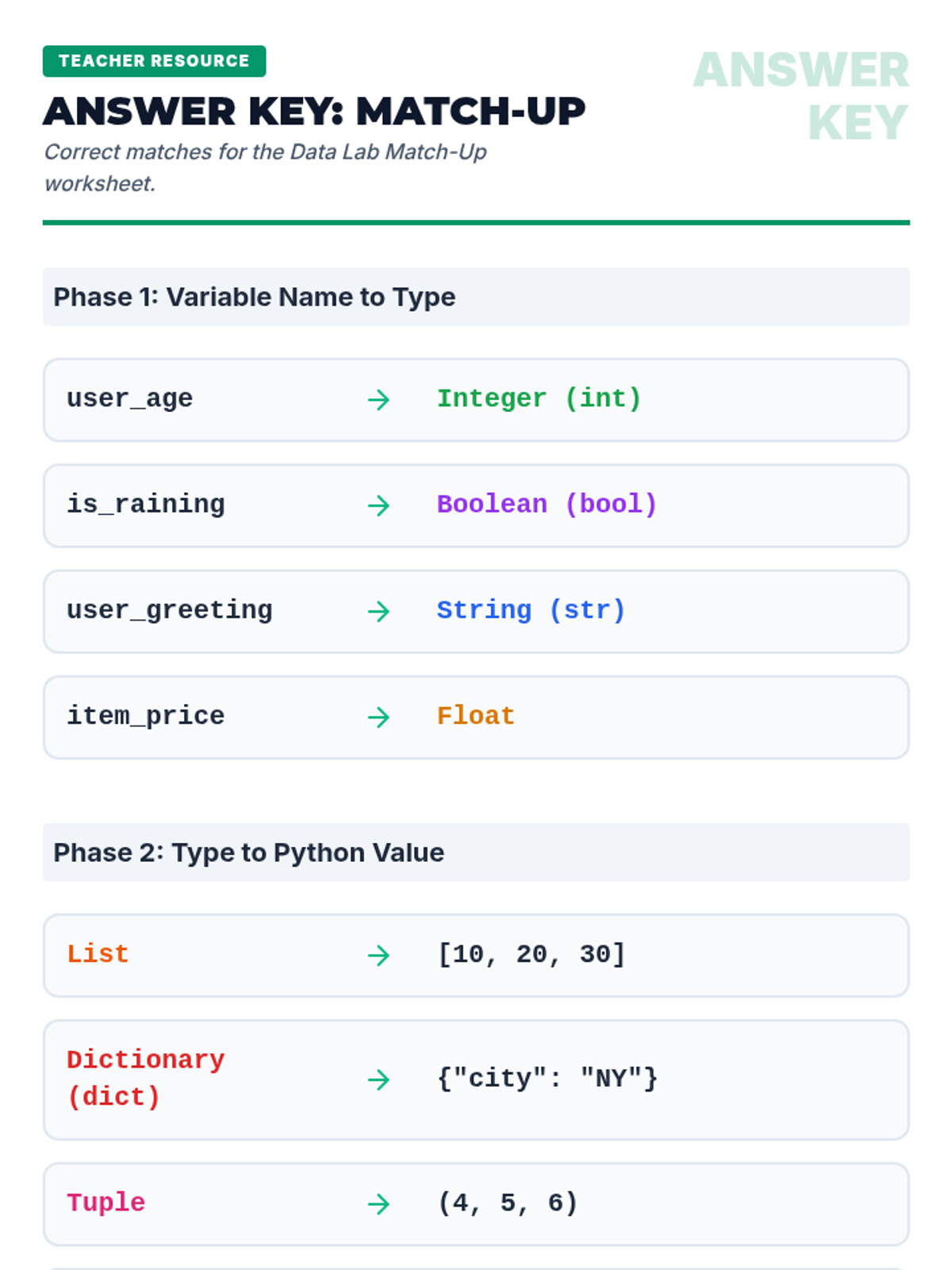Click the arrow icon in the Tuple row
Screen dimensions: 952x1270
click(378, 1204)
